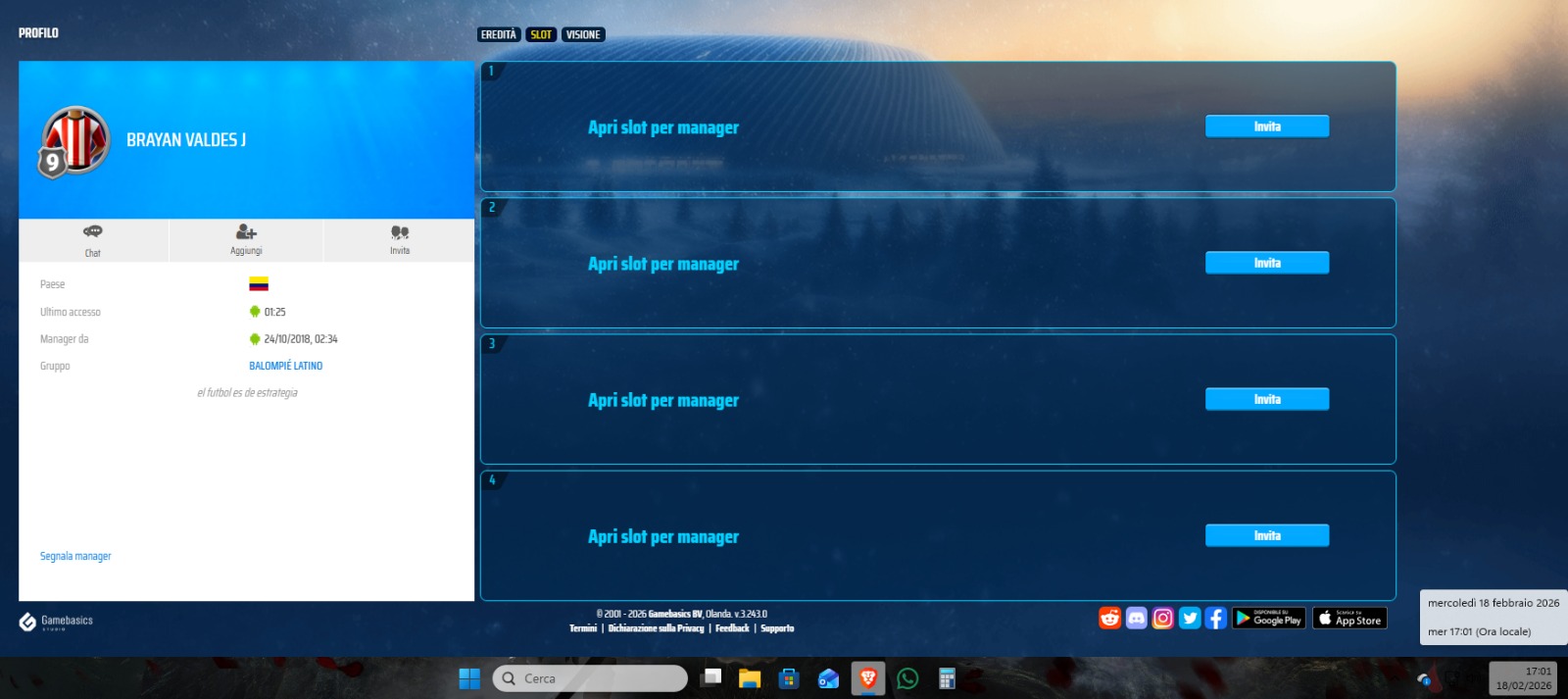The width and height of the screenshot is (1568, 699).
Task: Click the Google Play badge
Action: pos(1268,618)
